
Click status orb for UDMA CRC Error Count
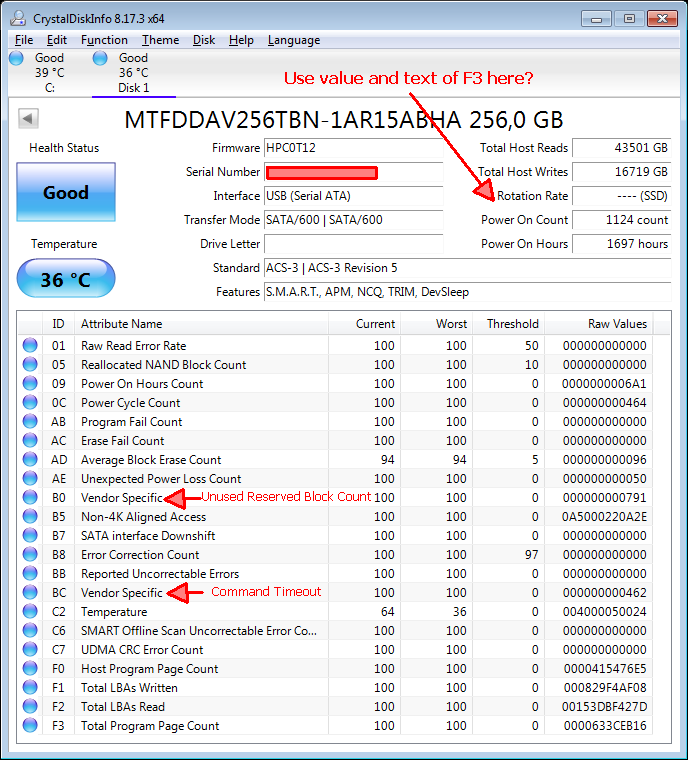(29, 650)
